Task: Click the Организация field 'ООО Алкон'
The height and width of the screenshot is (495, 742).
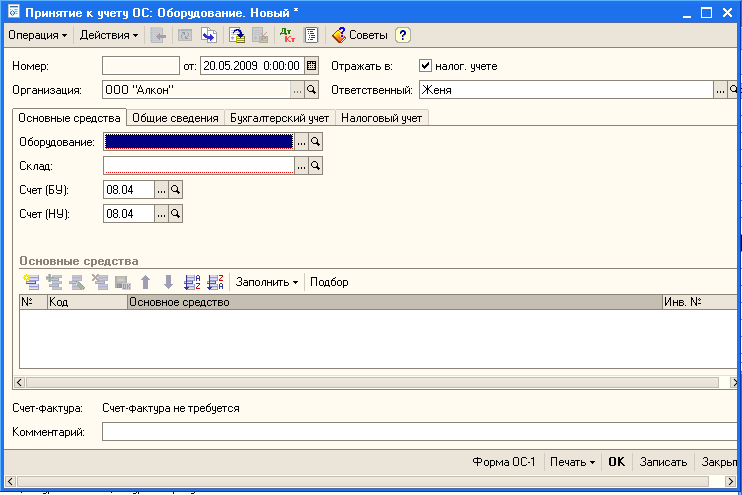Action: coord(197,89)
